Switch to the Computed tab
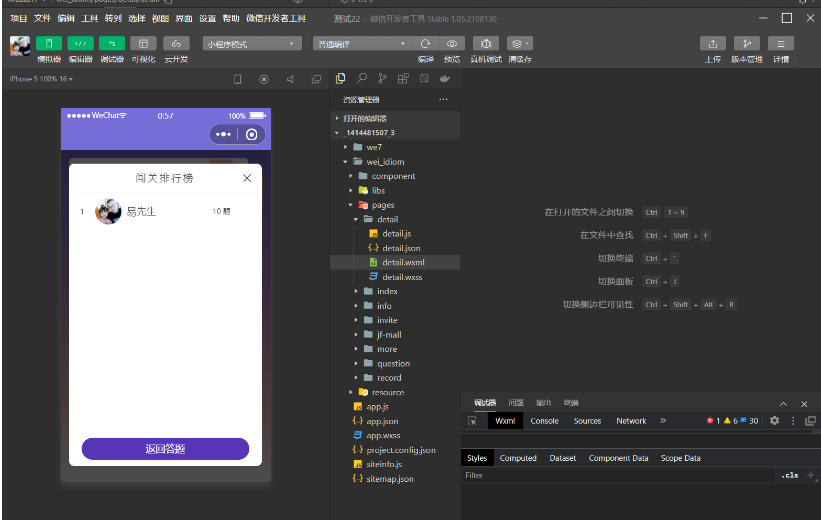This screenshot has width=821, height=520. click(x=518, y=458)
